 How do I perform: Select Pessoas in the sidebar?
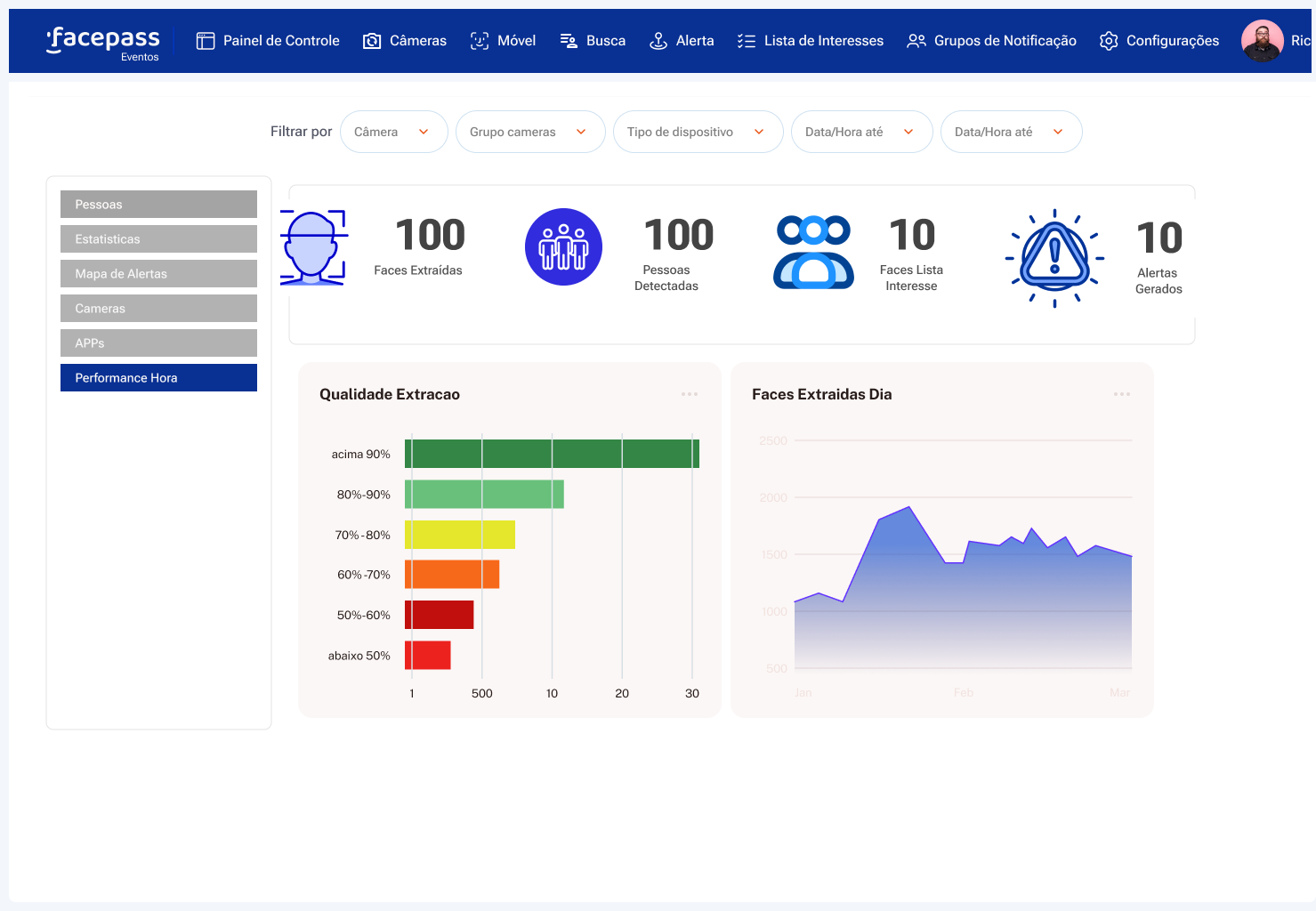pyautogui.click(x=158, y=205)
